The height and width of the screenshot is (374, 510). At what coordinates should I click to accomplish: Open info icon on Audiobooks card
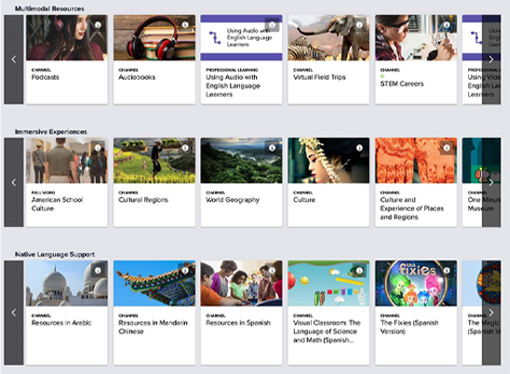pyautogui.click(x=185, y=25)
